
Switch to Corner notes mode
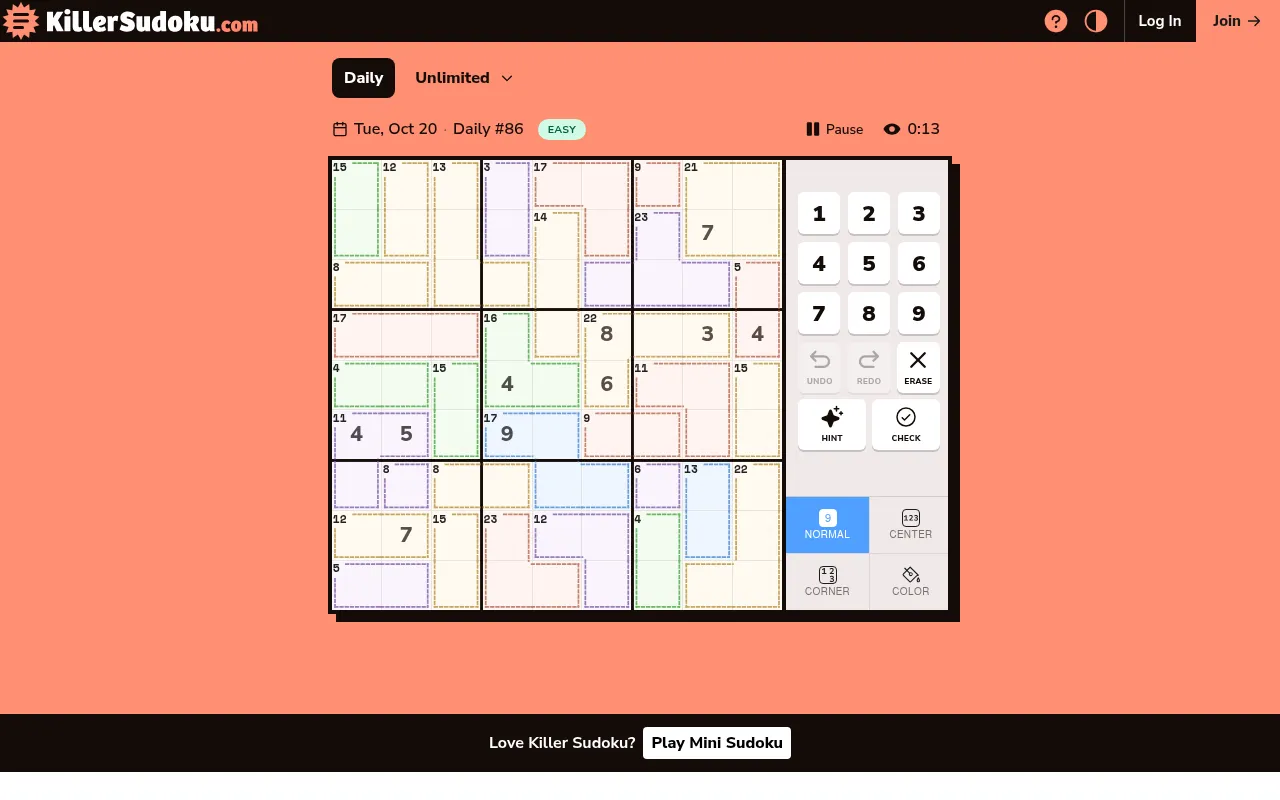(x=827, y=582)
